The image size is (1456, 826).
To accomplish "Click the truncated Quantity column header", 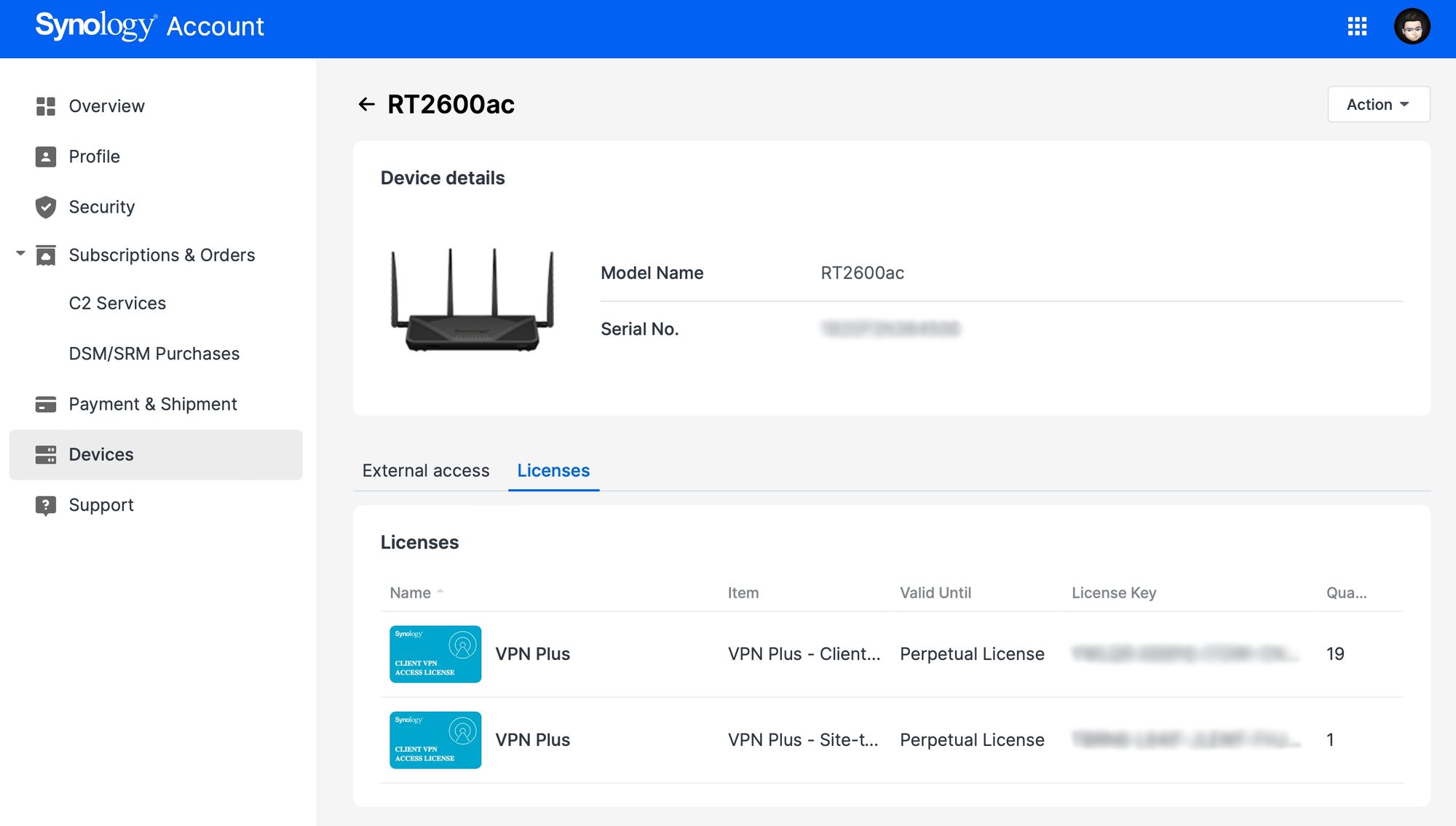I will (x=1346, y=592).
